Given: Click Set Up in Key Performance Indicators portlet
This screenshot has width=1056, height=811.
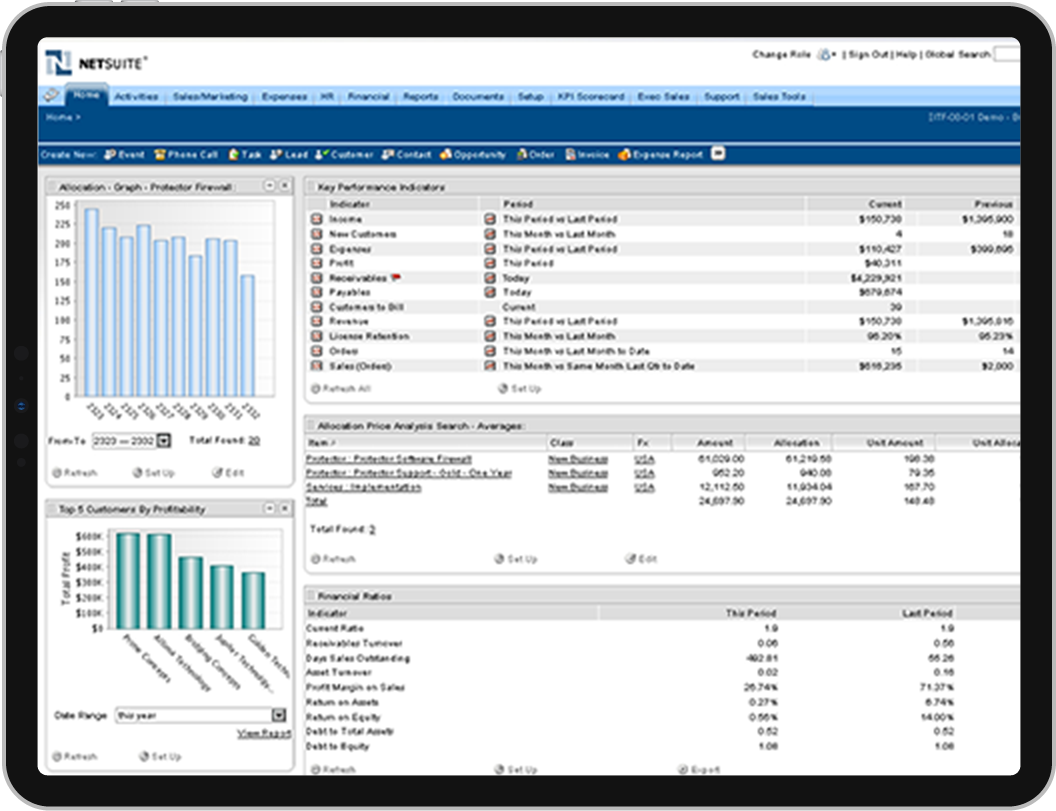Looking at the screenshot, I should click(519, 389).
